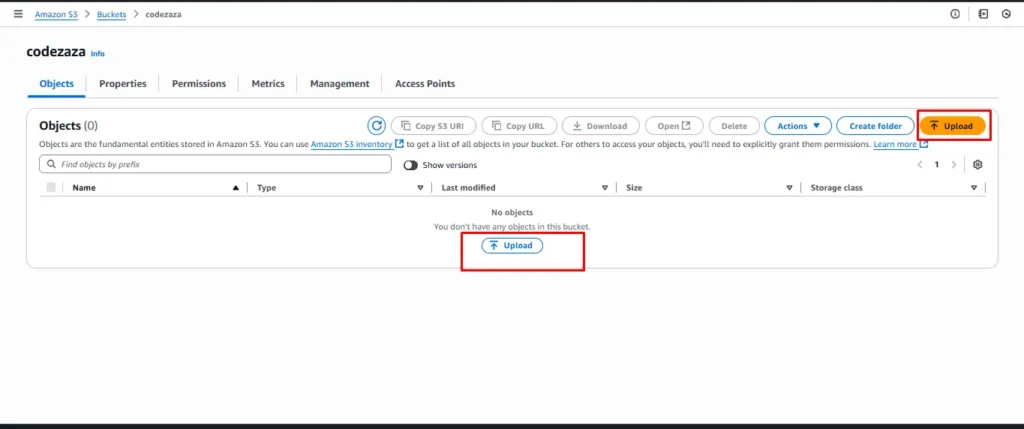This screenshot has height=429, width=1024.
Task: Open the Access Points tab
Action: pos(425,84)
